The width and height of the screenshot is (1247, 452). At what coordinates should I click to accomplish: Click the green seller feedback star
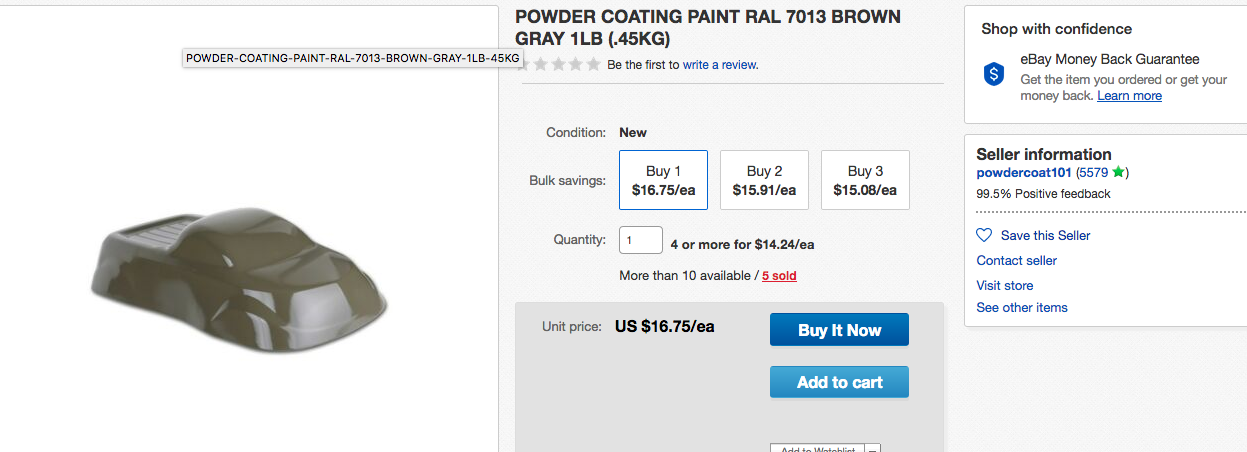click(1117, 172)
